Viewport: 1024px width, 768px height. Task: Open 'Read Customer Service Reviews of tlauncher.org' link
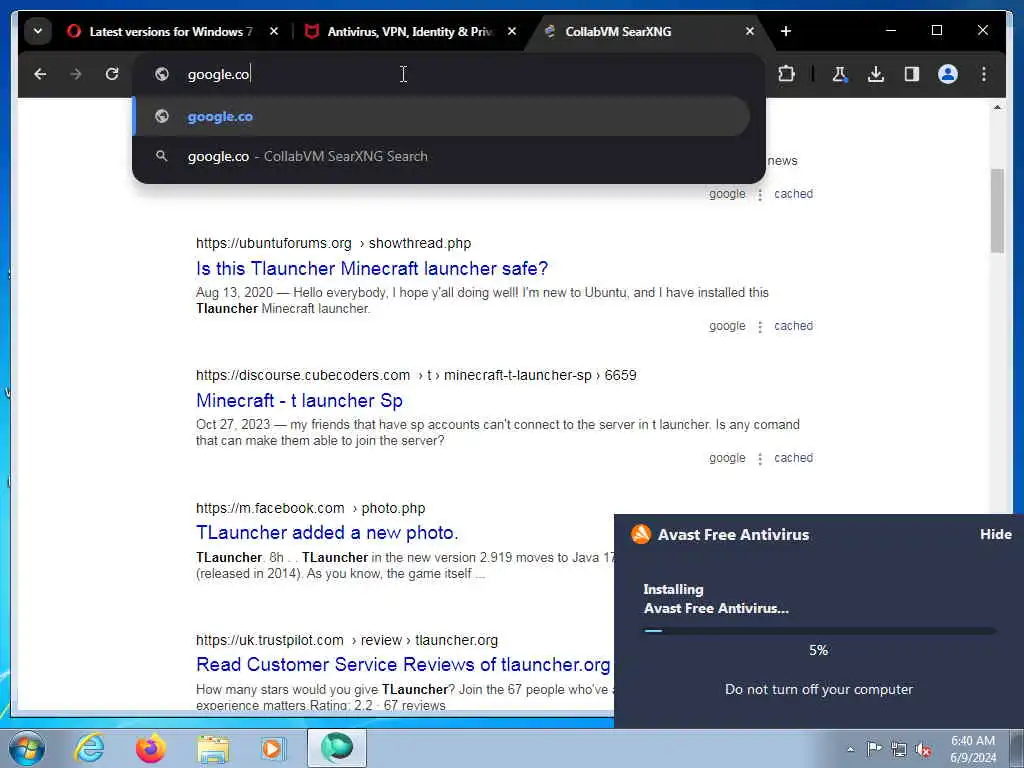(x=403, y=664)
